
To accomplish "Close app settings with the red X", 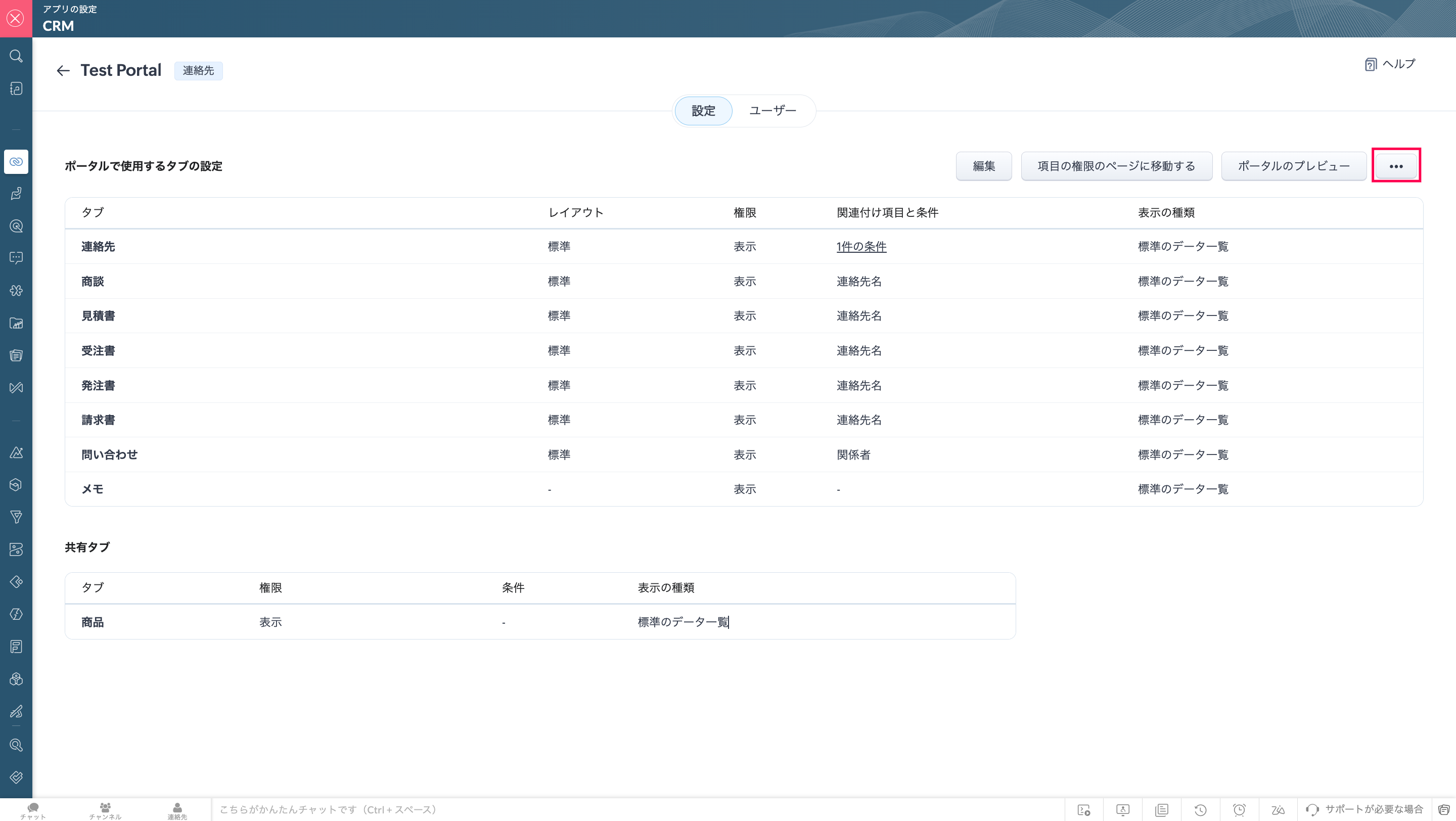I will pos(16,18).
